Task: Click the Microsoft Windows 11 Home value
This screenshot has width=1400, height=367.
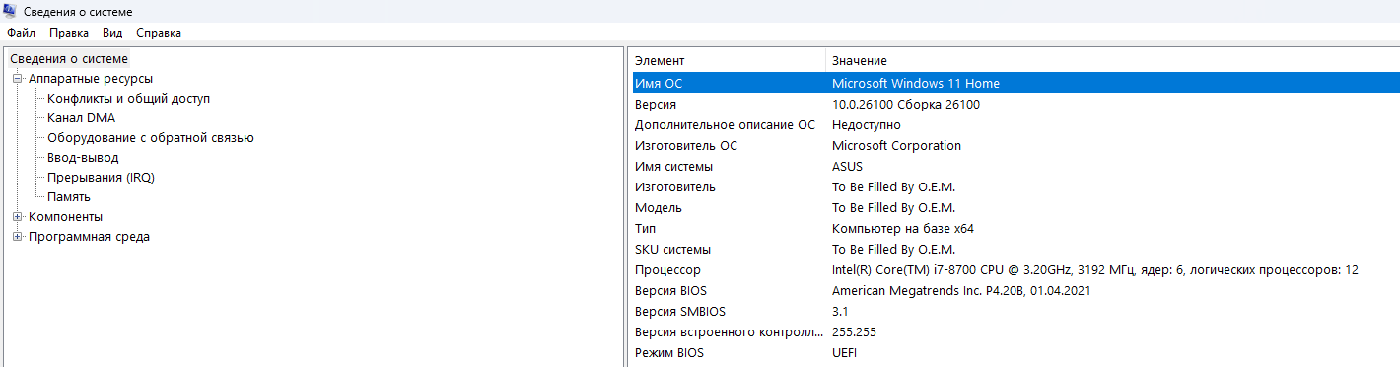Action: point(915,83)
